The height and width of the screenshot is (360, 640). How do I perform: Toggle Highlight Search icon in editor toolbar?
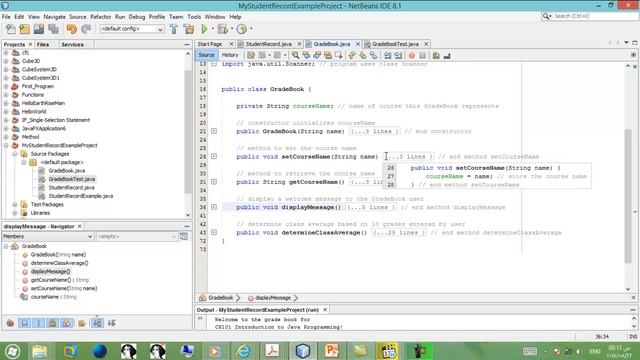tap(328, 55)
